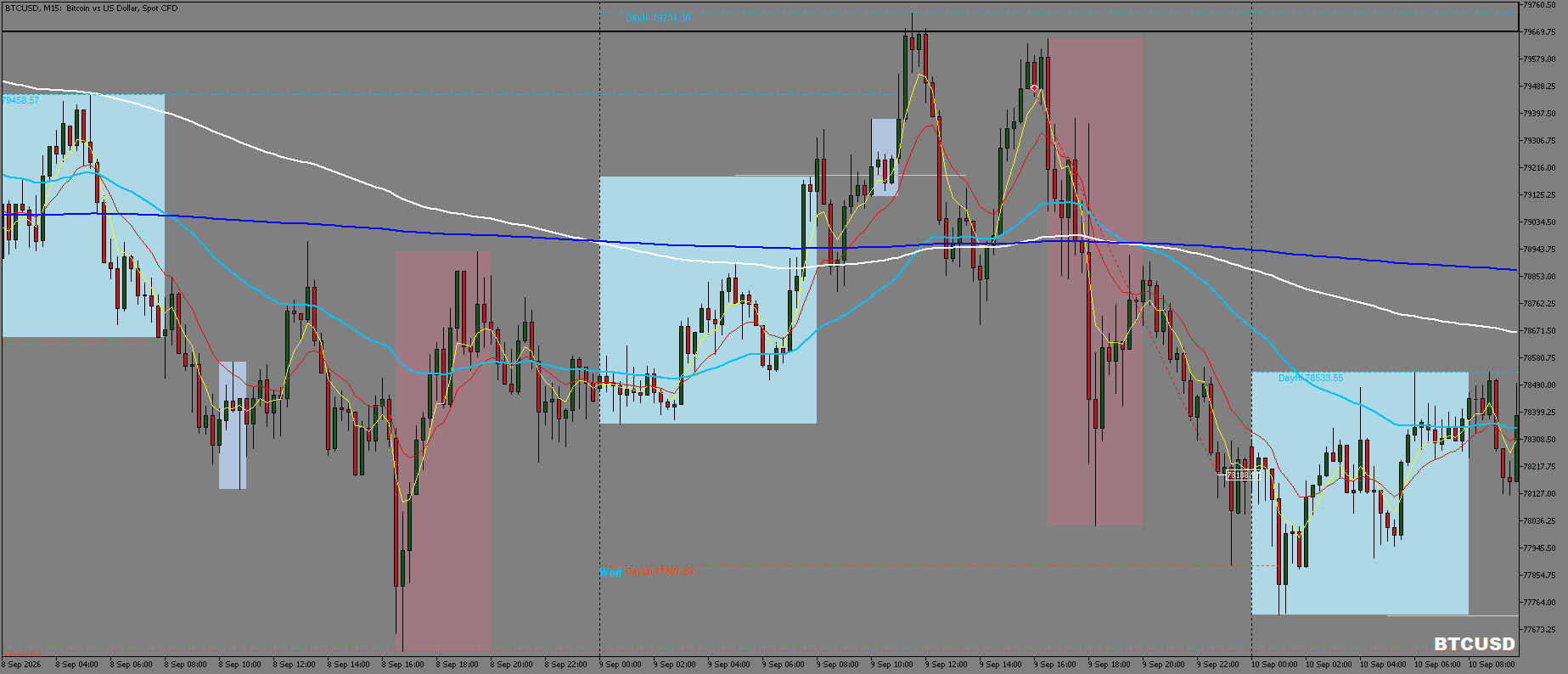Image resolution: width=1568 pixels, height=674 pixels.
Task: Click 77673.25 on the price scale
Action: click(x=1540, y=630)
